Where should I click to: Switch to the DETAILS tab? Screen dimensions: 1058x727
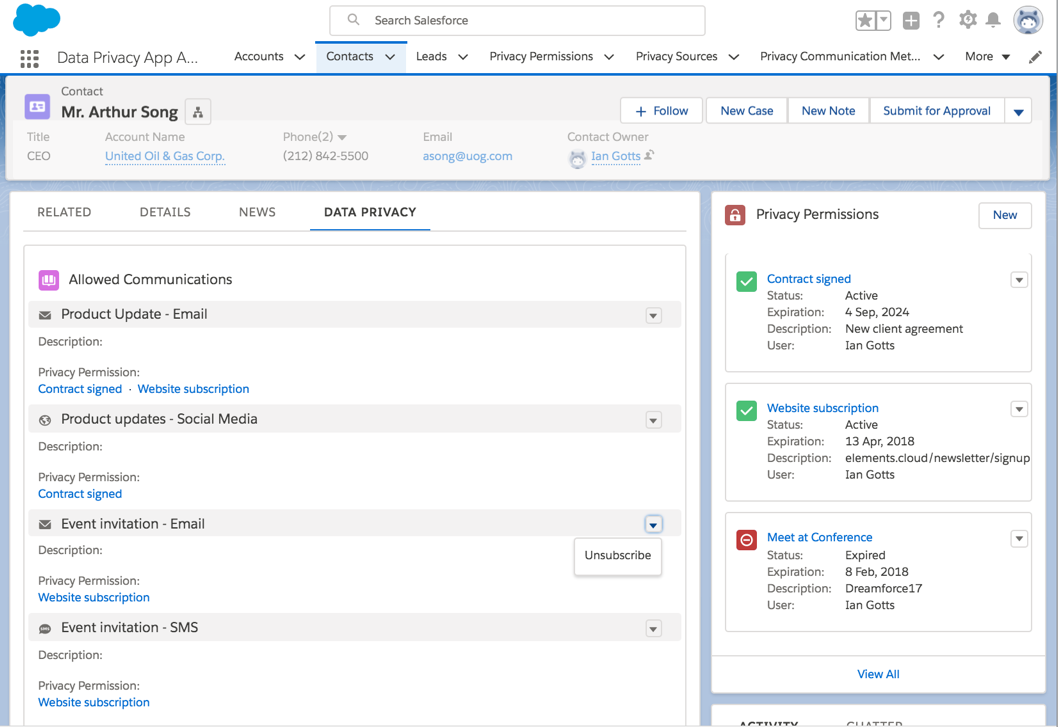click(165, 212)
